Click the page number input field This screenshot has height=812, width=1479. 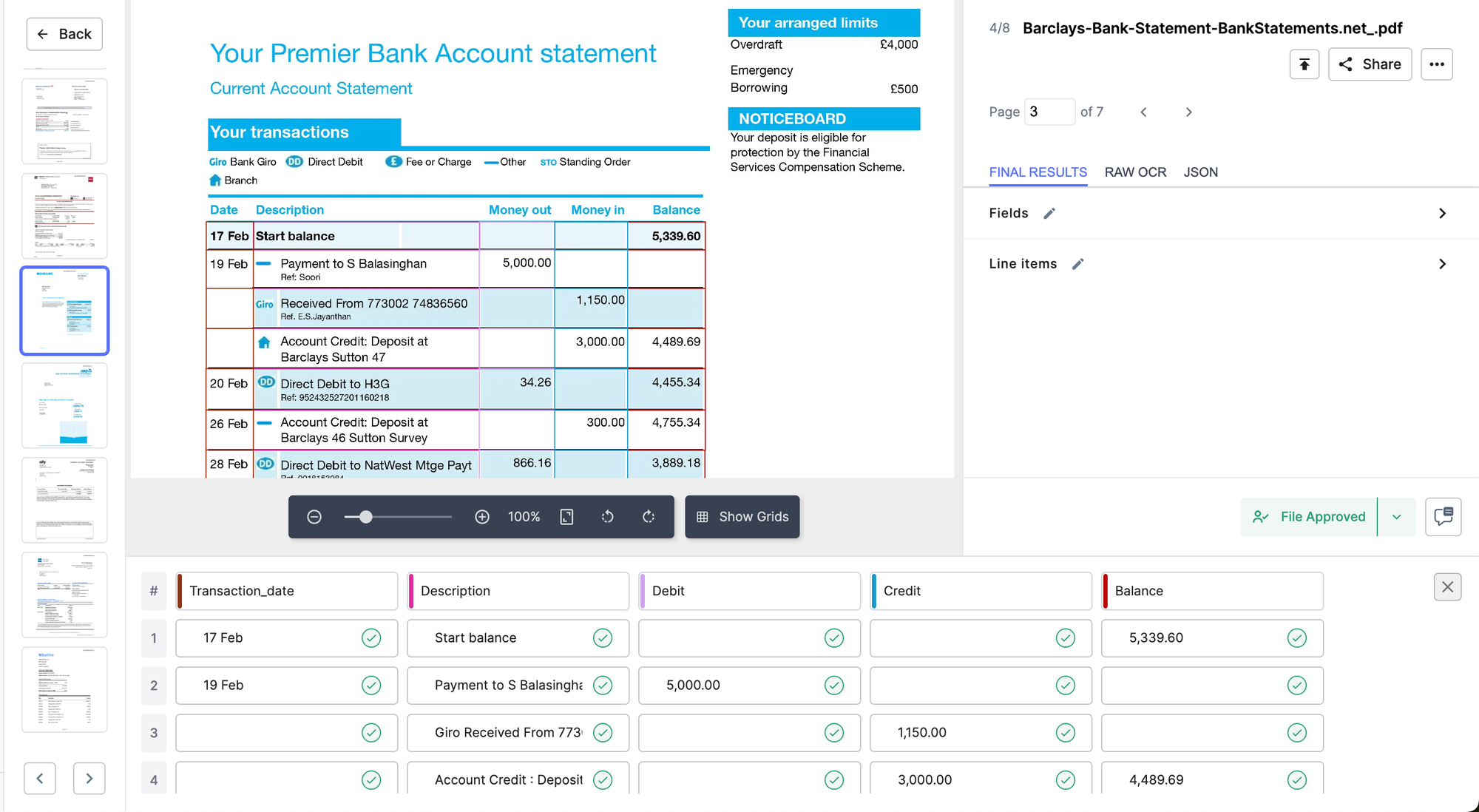(1049, 112)
